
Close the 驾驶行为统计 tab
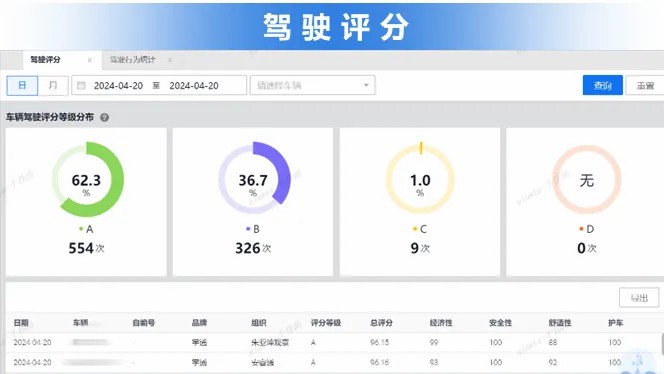pyautogui.click(x=170, y=60)
